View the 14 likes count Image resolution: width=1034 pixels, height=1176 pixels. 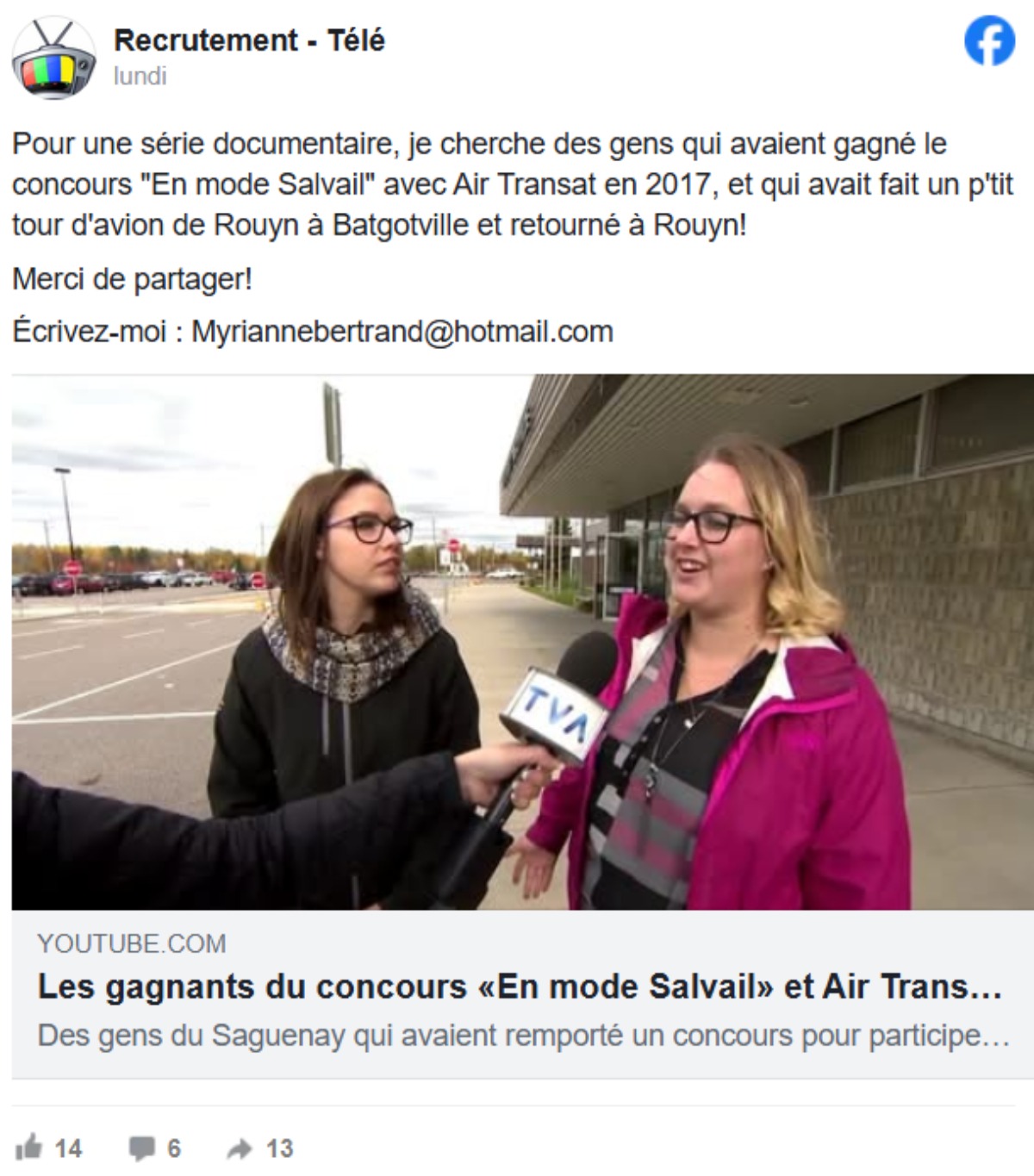pyautogui.click(x=68, y=1148)
